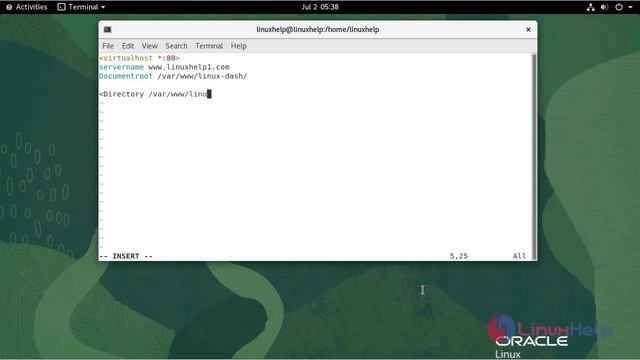Viewport: 640px width, 360px height.
Task: Click on 'servername' keyword
Action: point(121,67)
